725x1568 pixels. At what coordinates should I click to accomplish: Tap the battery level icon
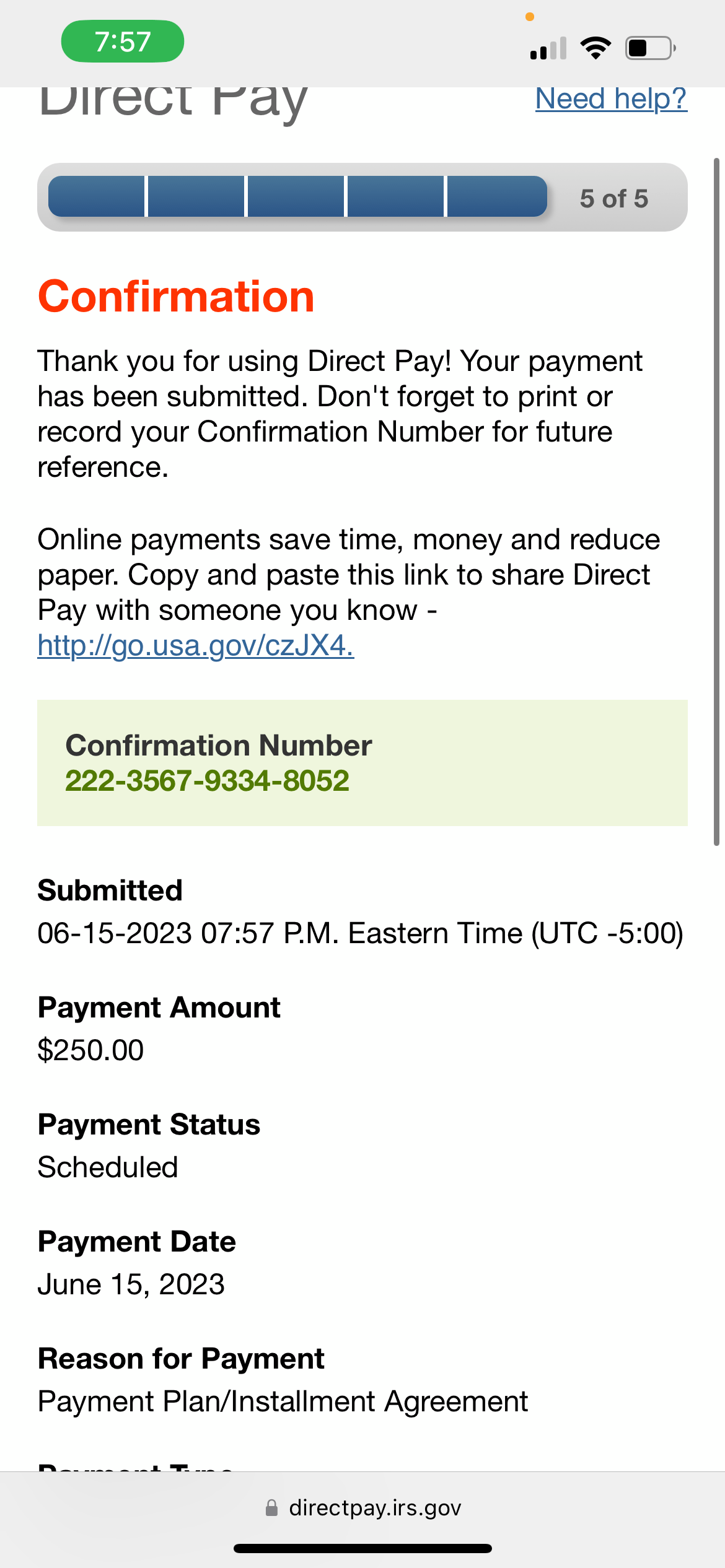pos(650,48)
